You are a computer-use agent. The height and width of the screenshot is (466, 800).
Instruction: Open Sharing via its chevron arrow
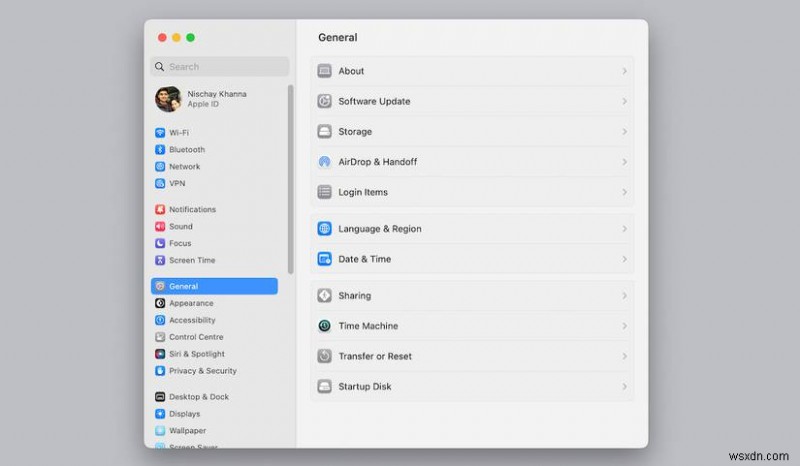624,296
